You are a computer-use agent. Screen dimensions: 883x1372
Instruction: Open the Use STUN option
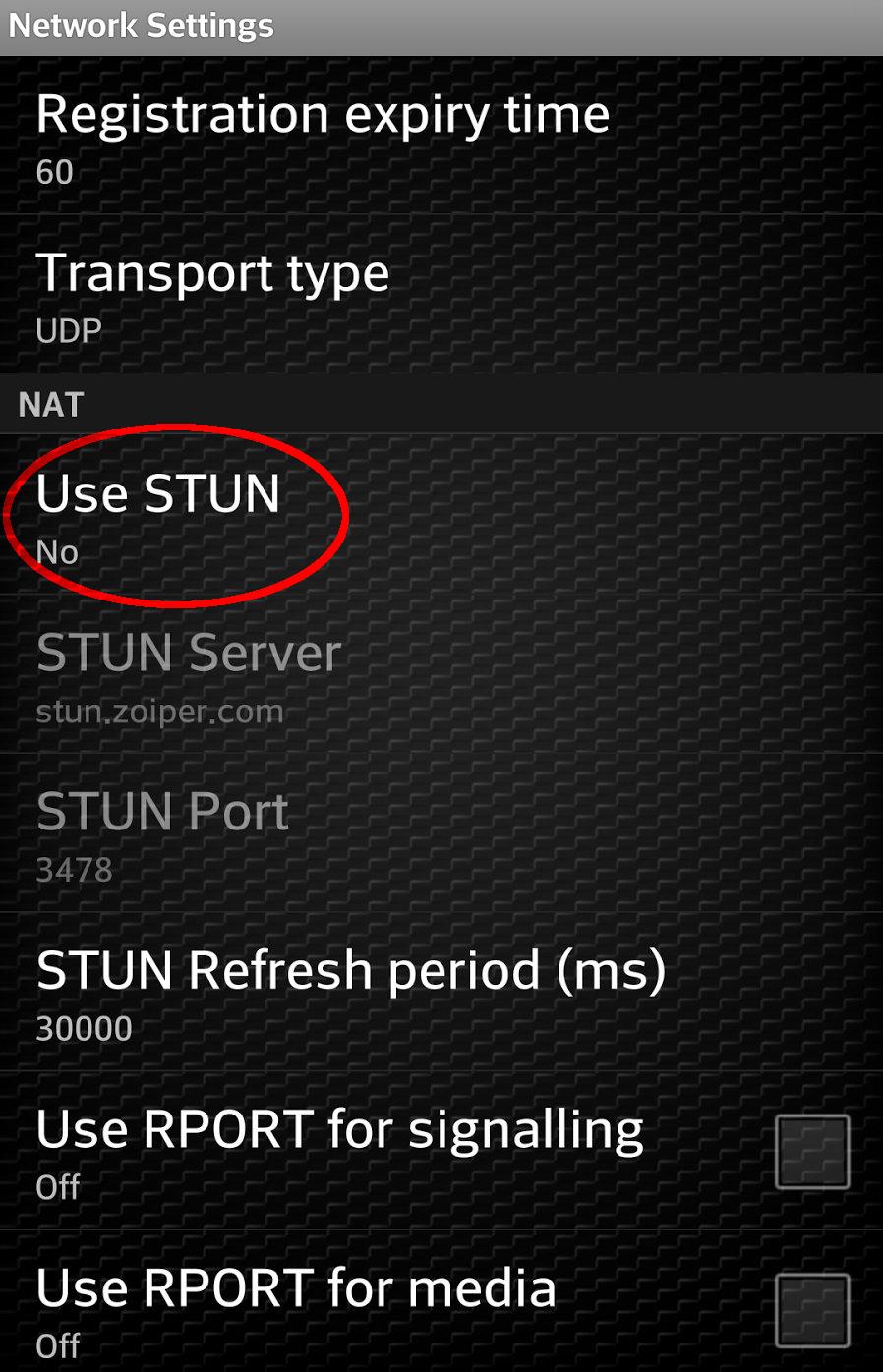441,516
